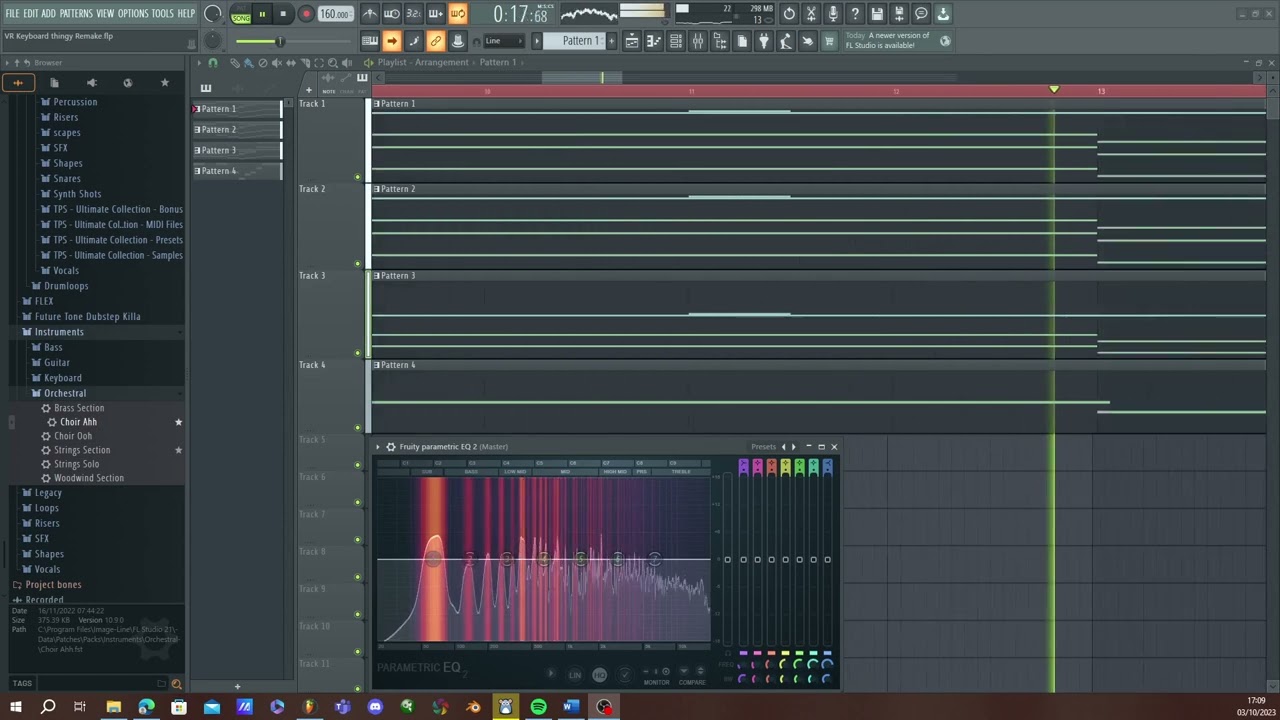Select the playlist mute tool icon

pyautogui.click(x=277, y=63)
